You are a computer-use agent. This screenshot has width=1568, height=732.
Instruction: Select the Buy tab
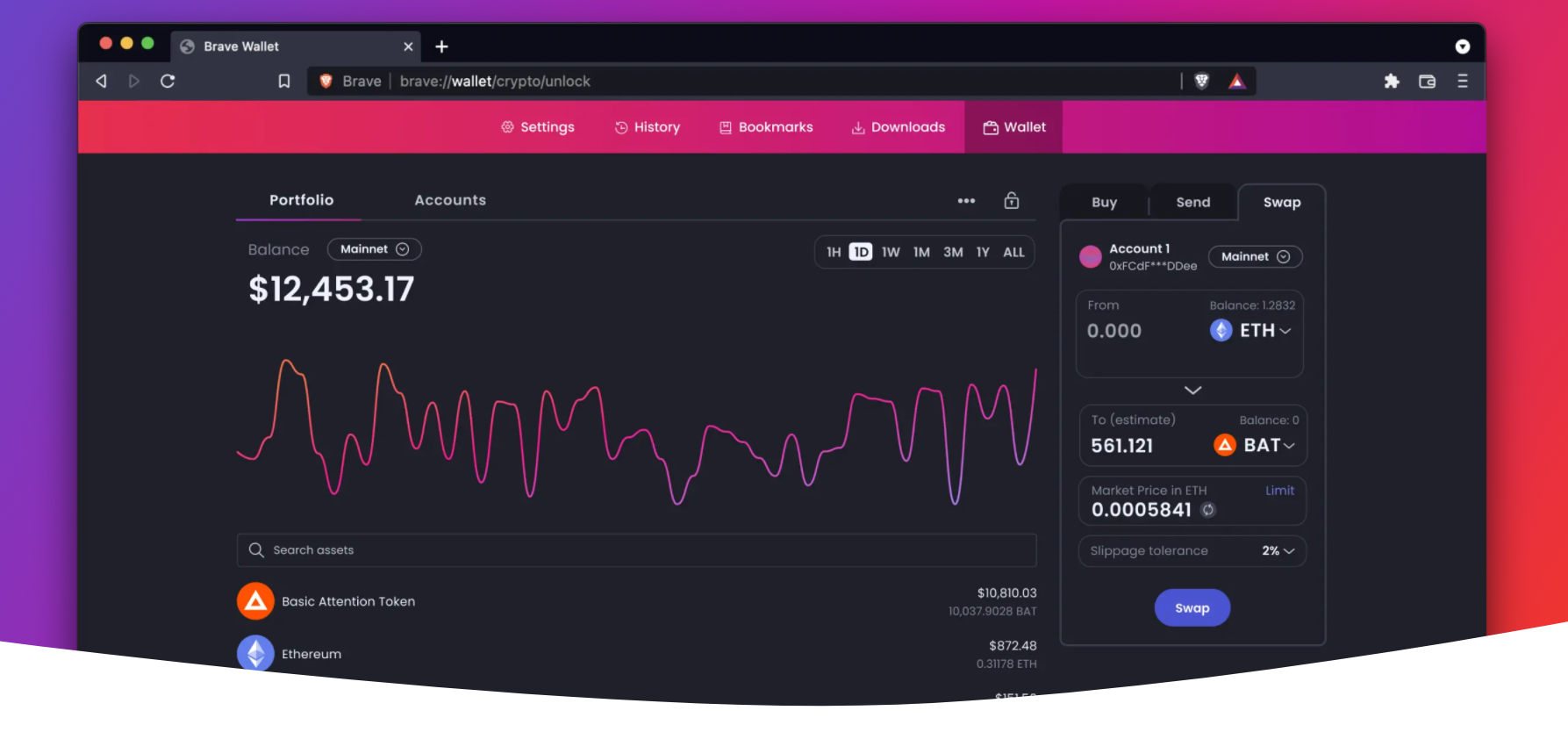(1105, 203)
